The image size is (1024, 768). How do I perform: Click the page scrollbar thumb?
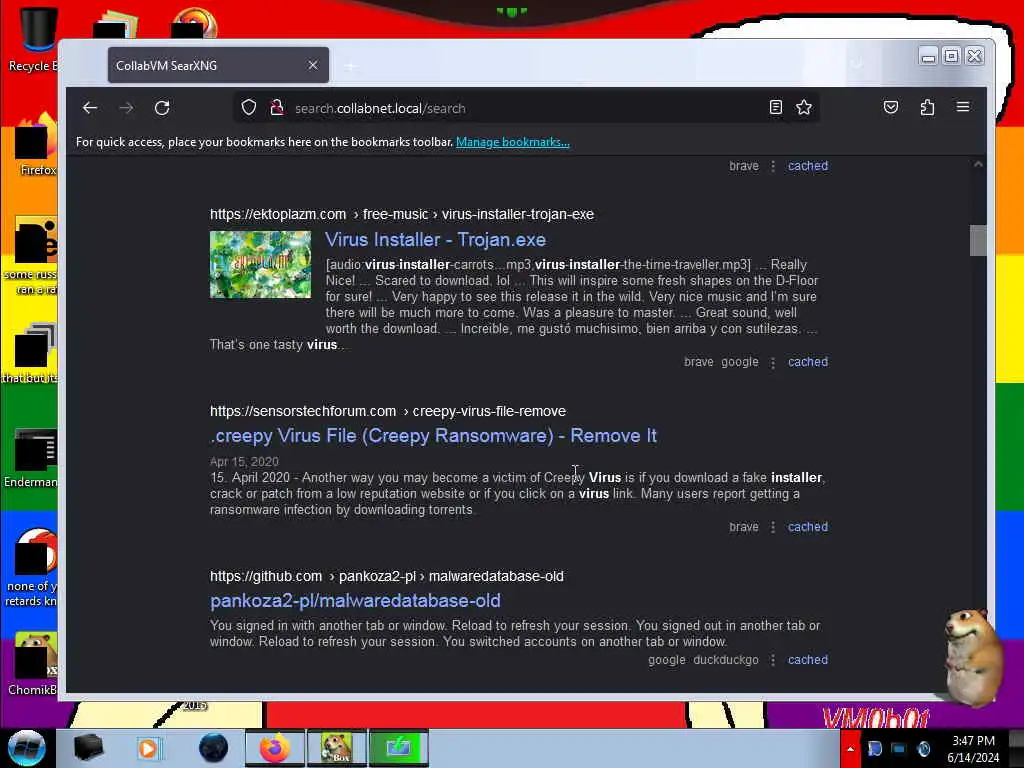978,240
